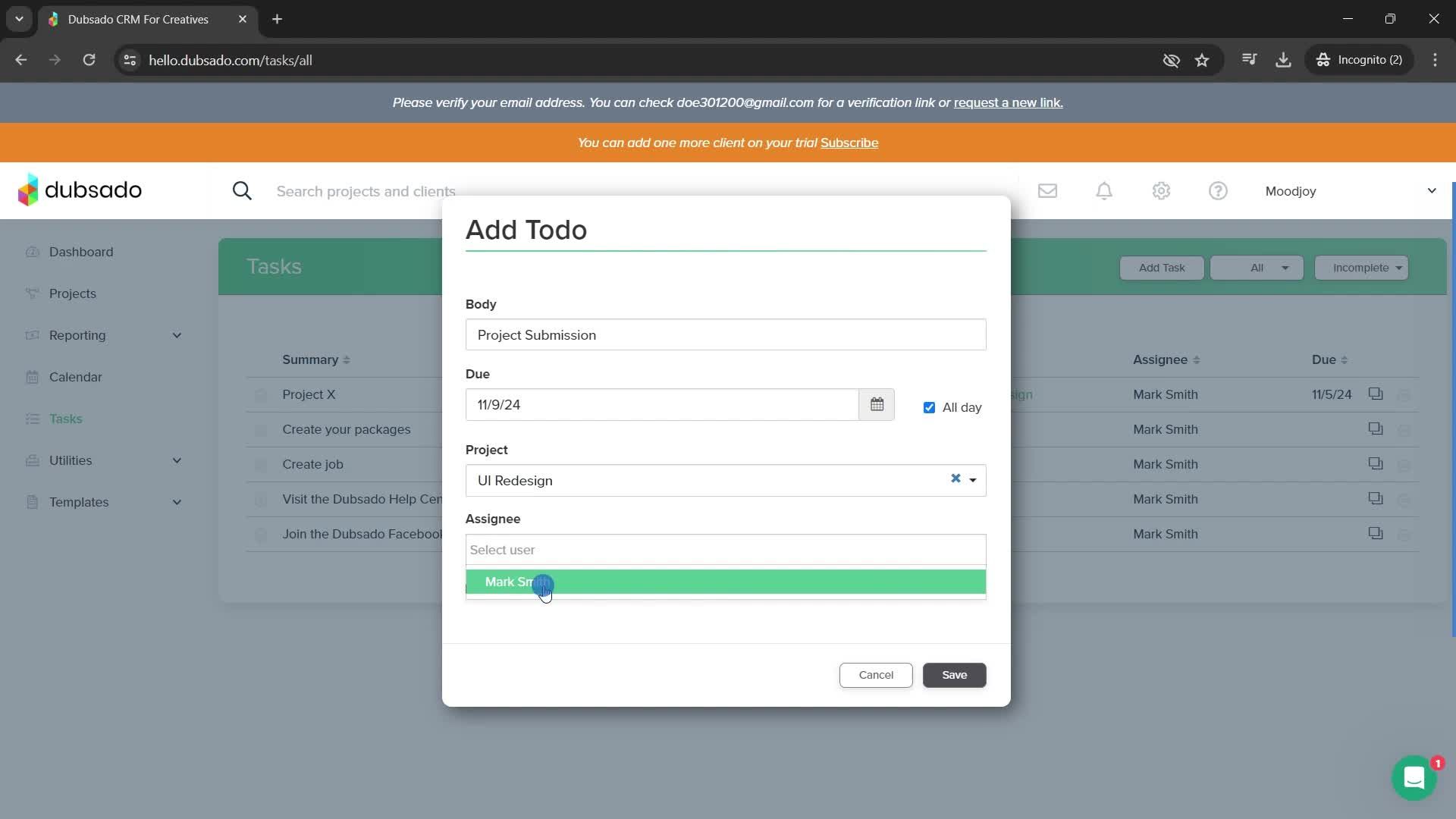Click the Dubsado logo
The width and height of the screenshot is (1456, 819).
[80, 190]
